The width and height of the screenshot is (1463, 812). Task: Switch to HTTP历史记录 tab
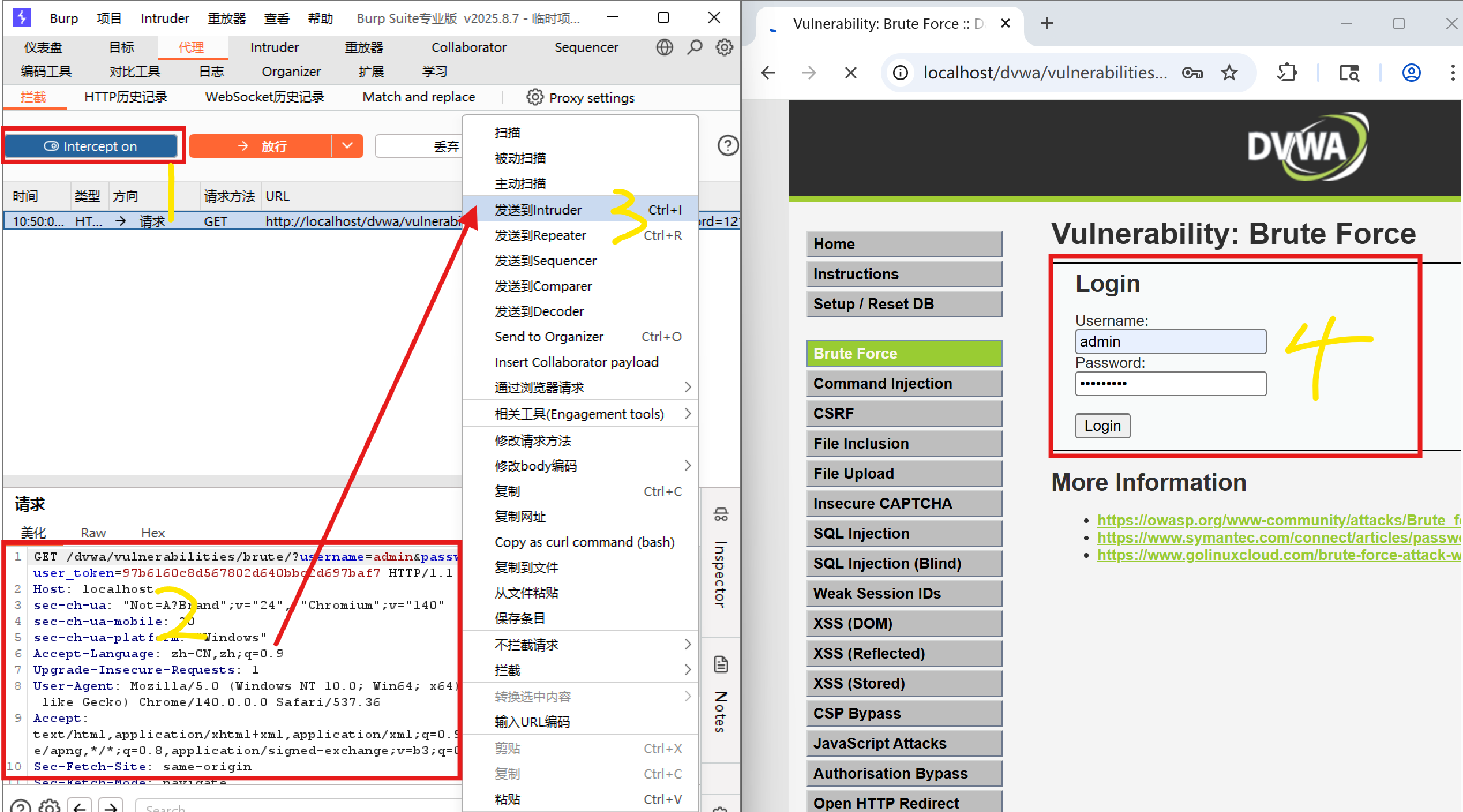tap(126, 97)
